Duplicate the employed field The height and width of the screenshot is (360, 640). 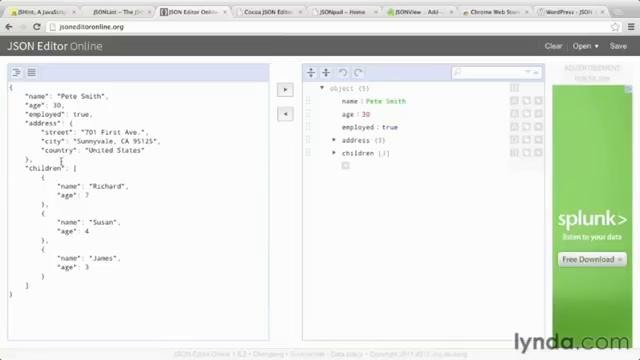point(527,127)
